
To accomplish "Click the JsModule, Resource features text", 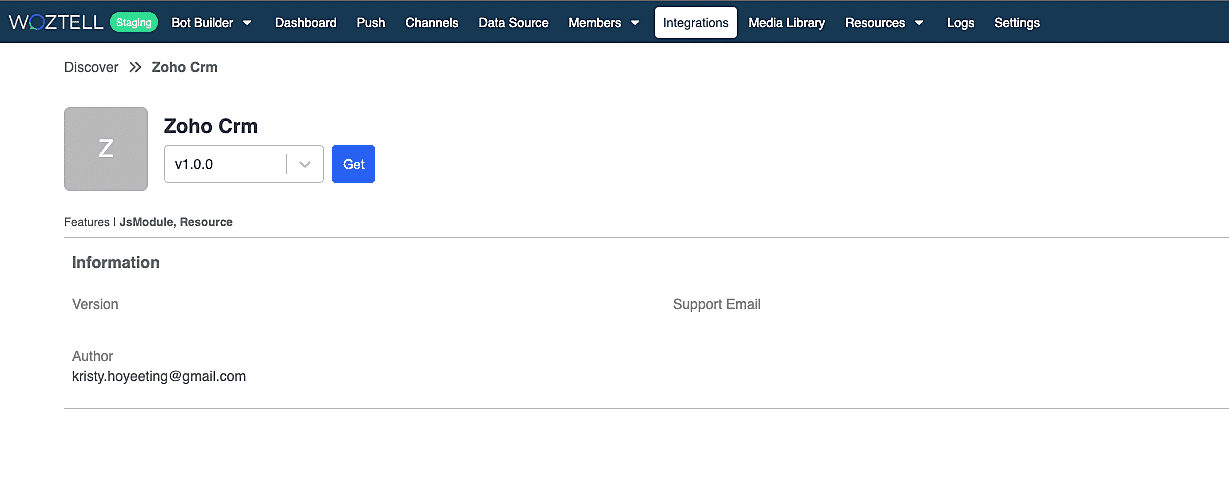I will click(x=176, y=222).
